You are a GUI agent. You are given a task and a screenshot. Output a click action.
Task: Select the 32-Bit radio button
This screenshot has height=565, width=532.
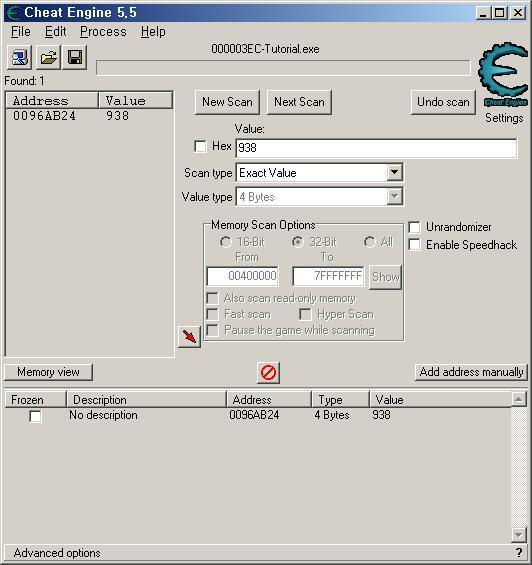[298, 242]
